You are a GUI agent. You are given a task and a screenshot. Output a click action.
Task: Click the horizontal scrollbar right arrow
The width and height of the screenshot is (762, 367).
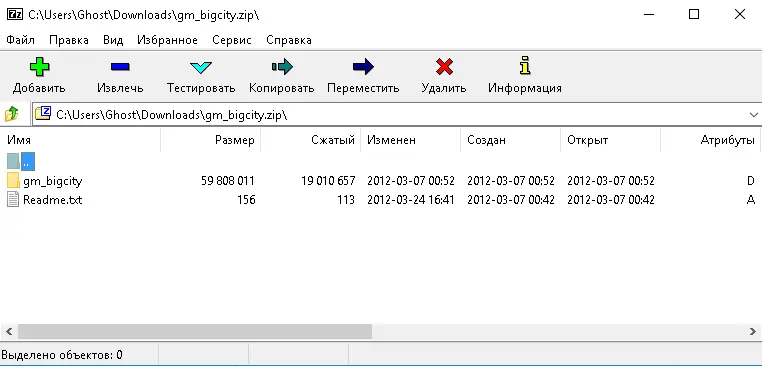click(753, 332)
